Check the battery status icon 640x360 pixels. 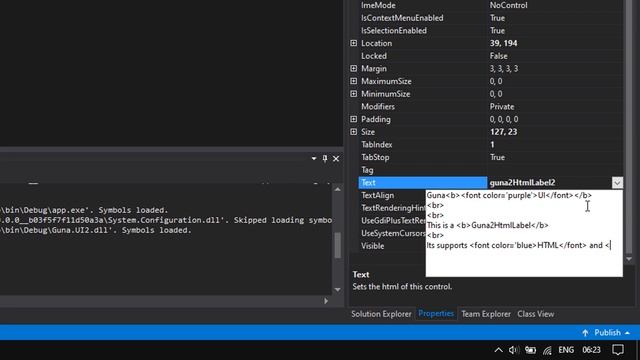(530, 350)
